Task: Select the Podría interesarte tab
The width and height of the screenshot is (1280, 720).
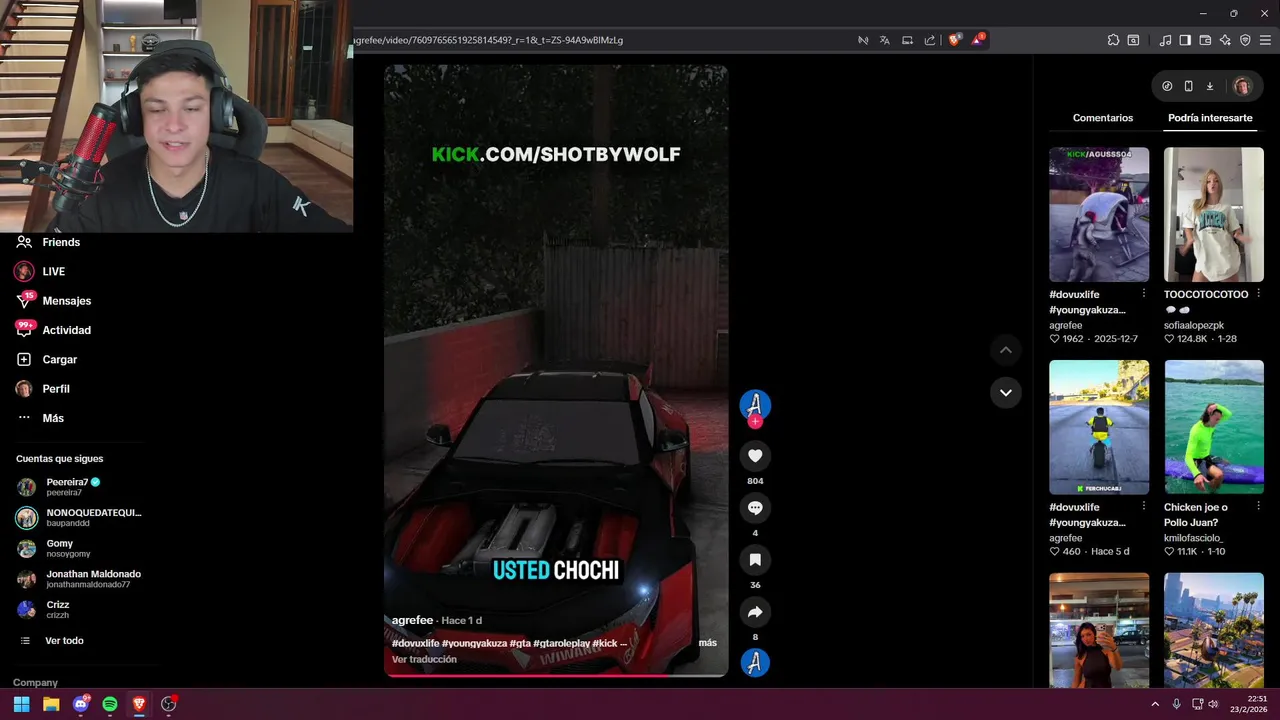Action: click(x=1210, y=118)
